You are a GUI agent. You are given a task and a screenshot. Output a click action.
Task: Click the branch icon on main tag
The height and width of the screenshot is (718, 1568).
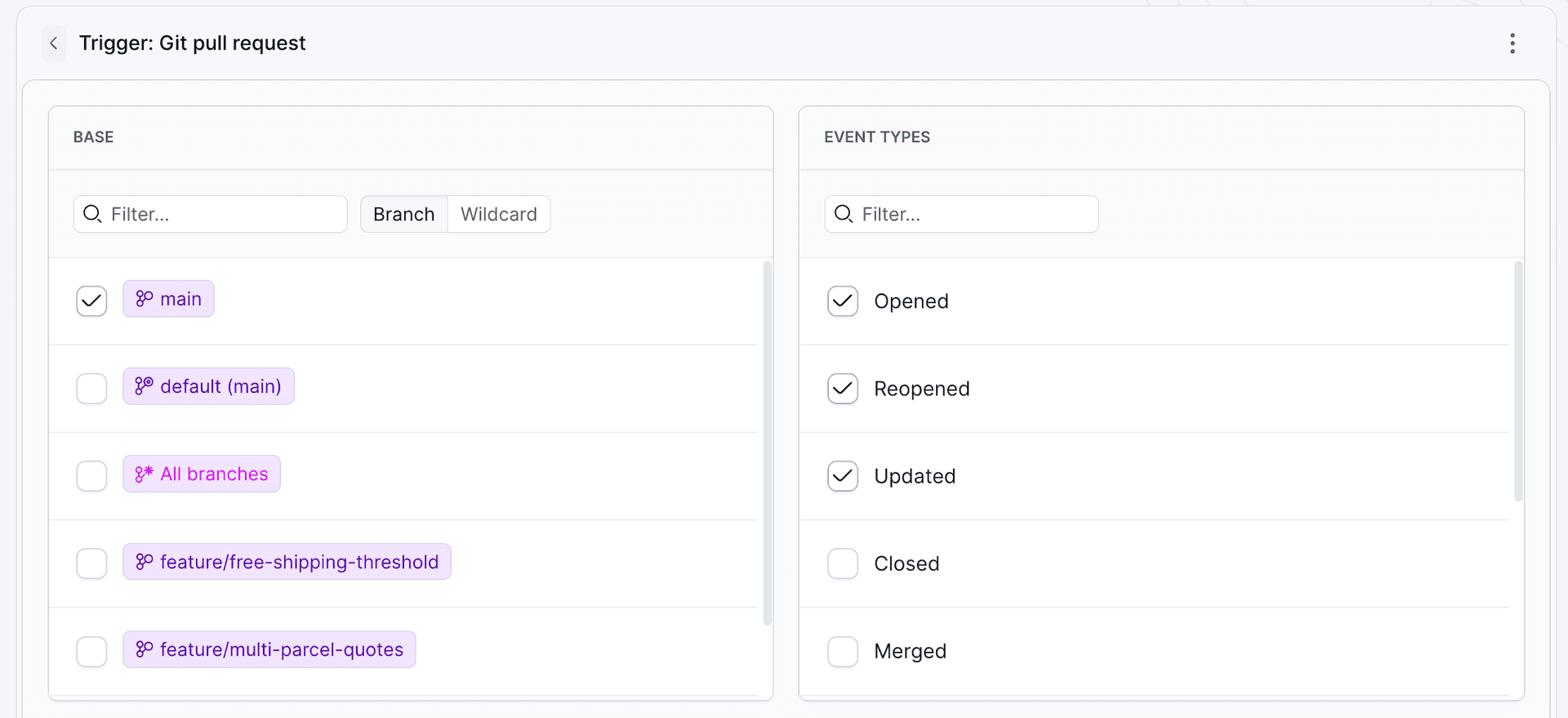coord(145,299)
